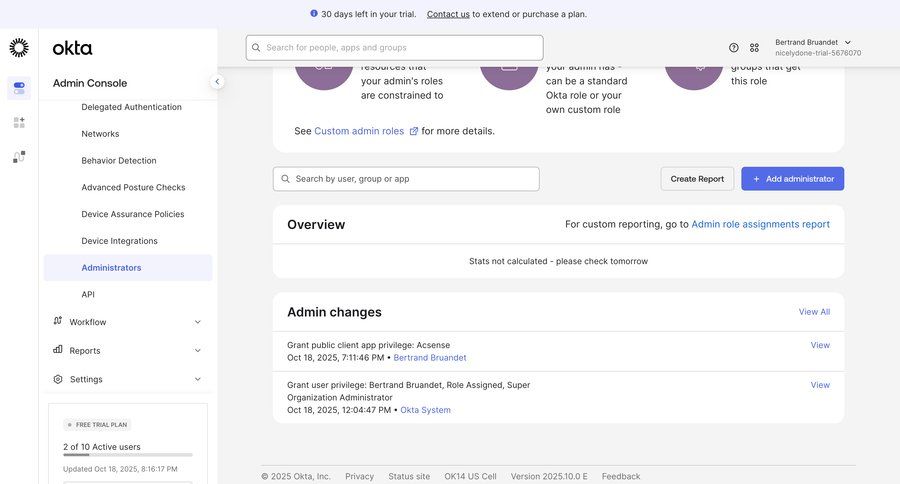The width and height of the screenshot is (900, 484).
Task: Click the Overview heading
Action: [316, 224]
